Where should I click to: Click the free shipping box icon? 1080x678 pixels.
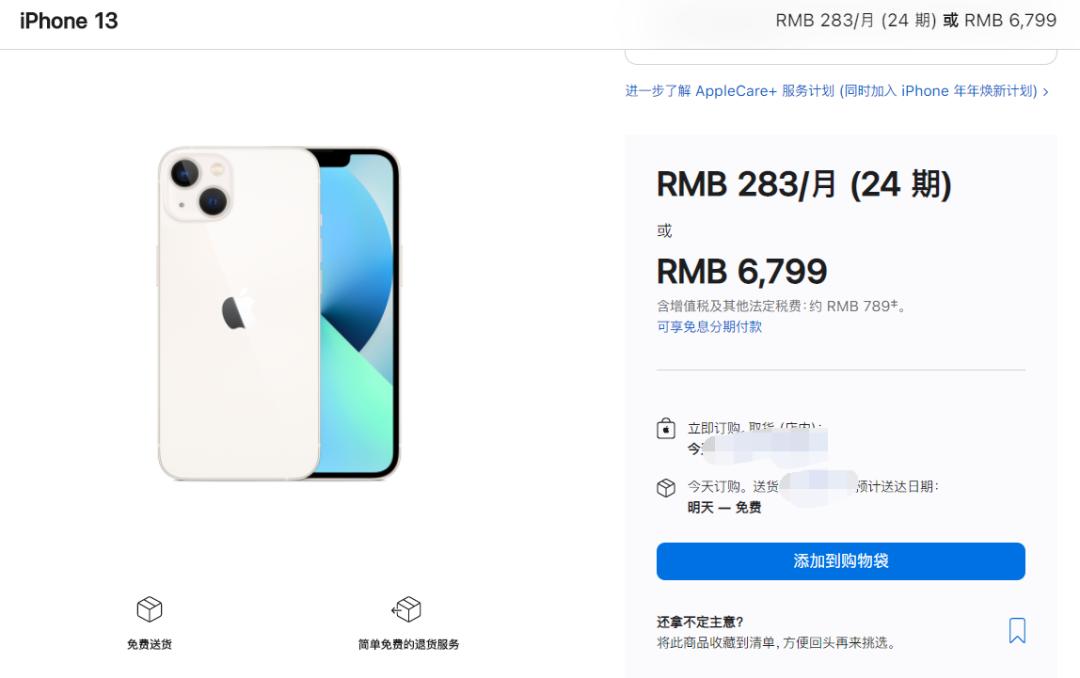149,609
